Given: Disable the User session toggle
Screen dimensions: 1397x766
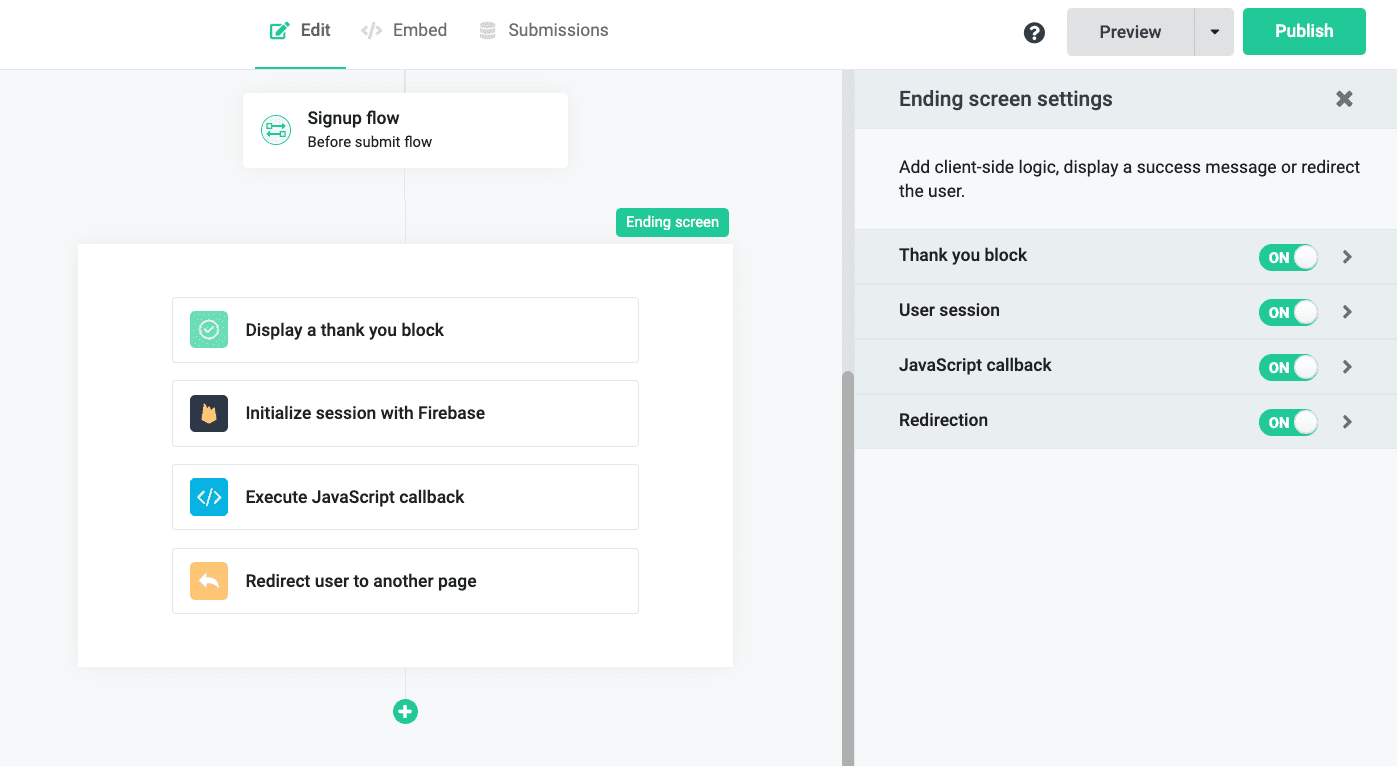Looking at the screenshot, I should point(1288,312).
